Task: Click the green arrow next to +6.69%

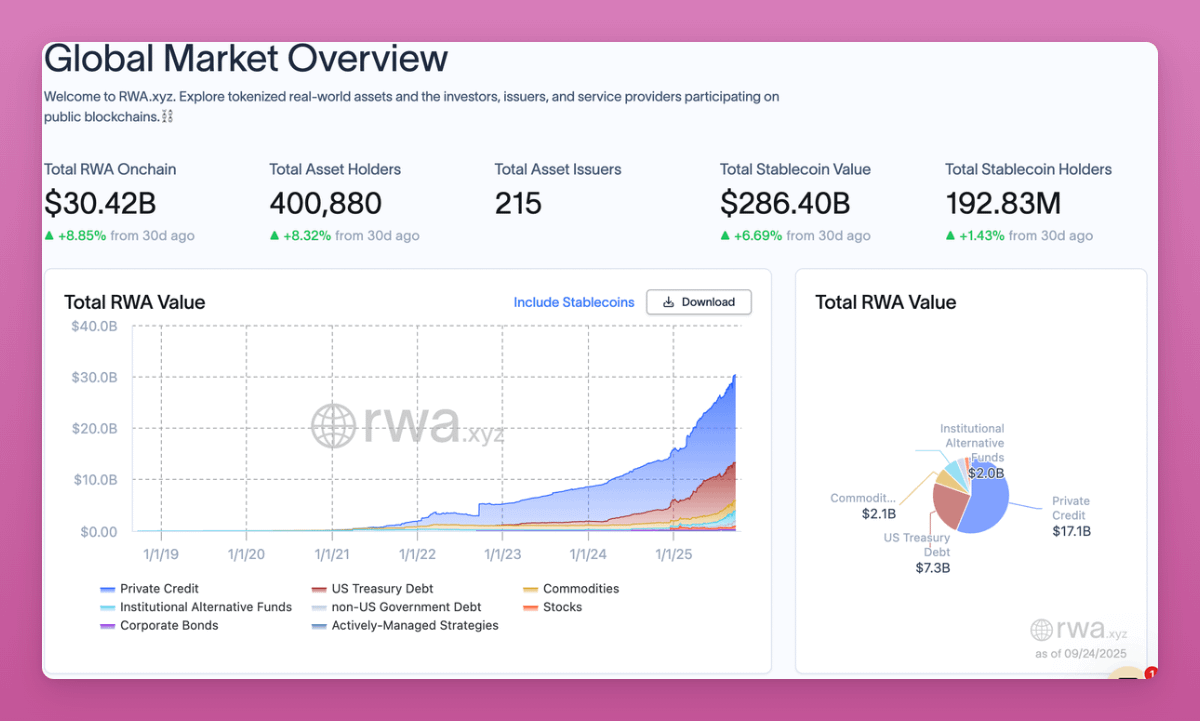Action: point(725,235)
